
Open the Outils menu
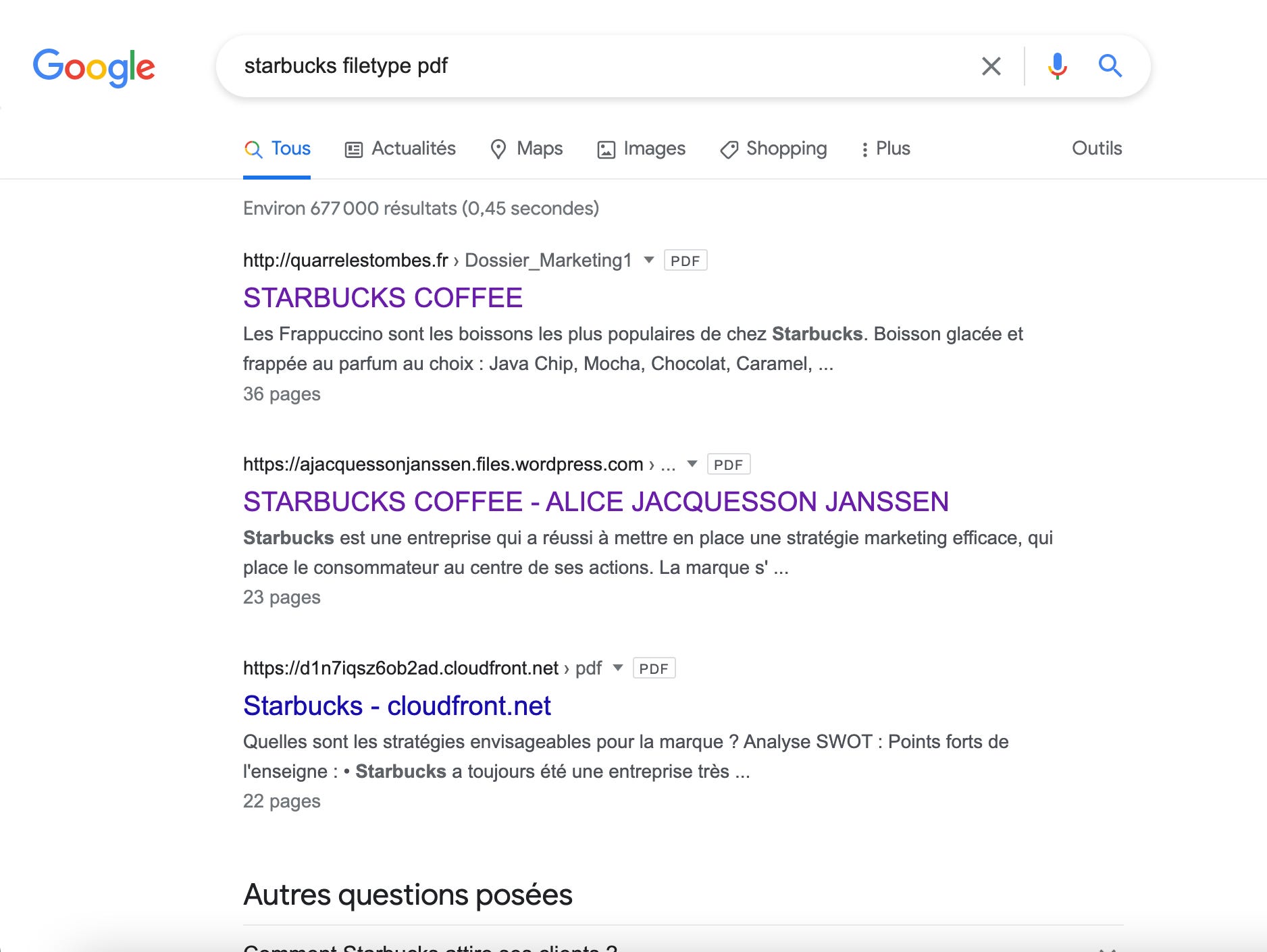(x=1095, y=149)
